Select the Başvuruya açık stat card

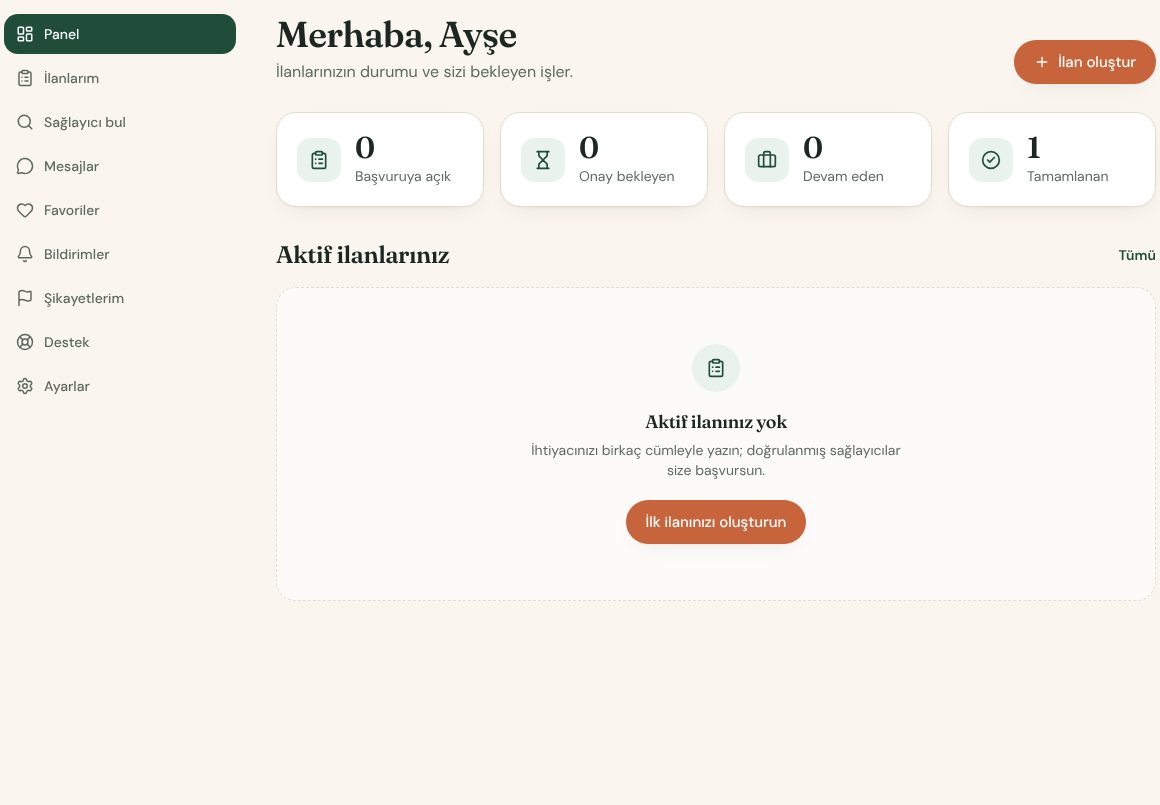380,160
